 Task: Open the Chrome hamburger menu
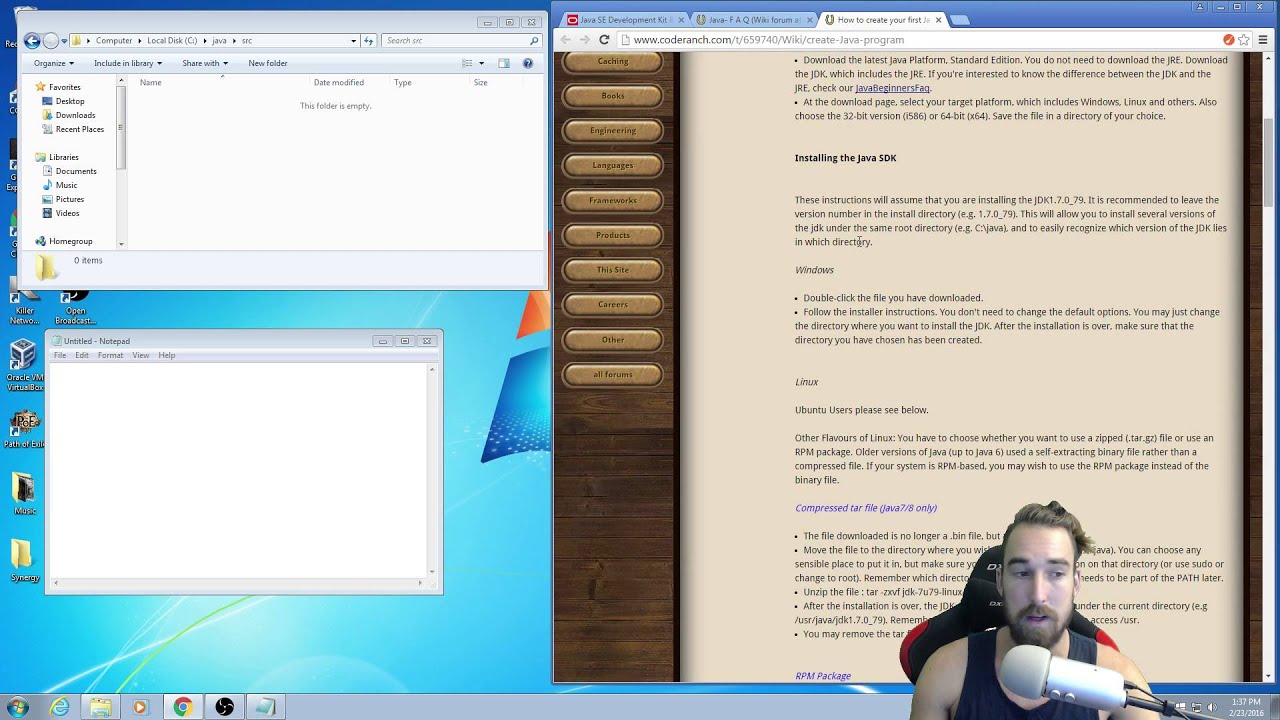(x=1264, y=40)
